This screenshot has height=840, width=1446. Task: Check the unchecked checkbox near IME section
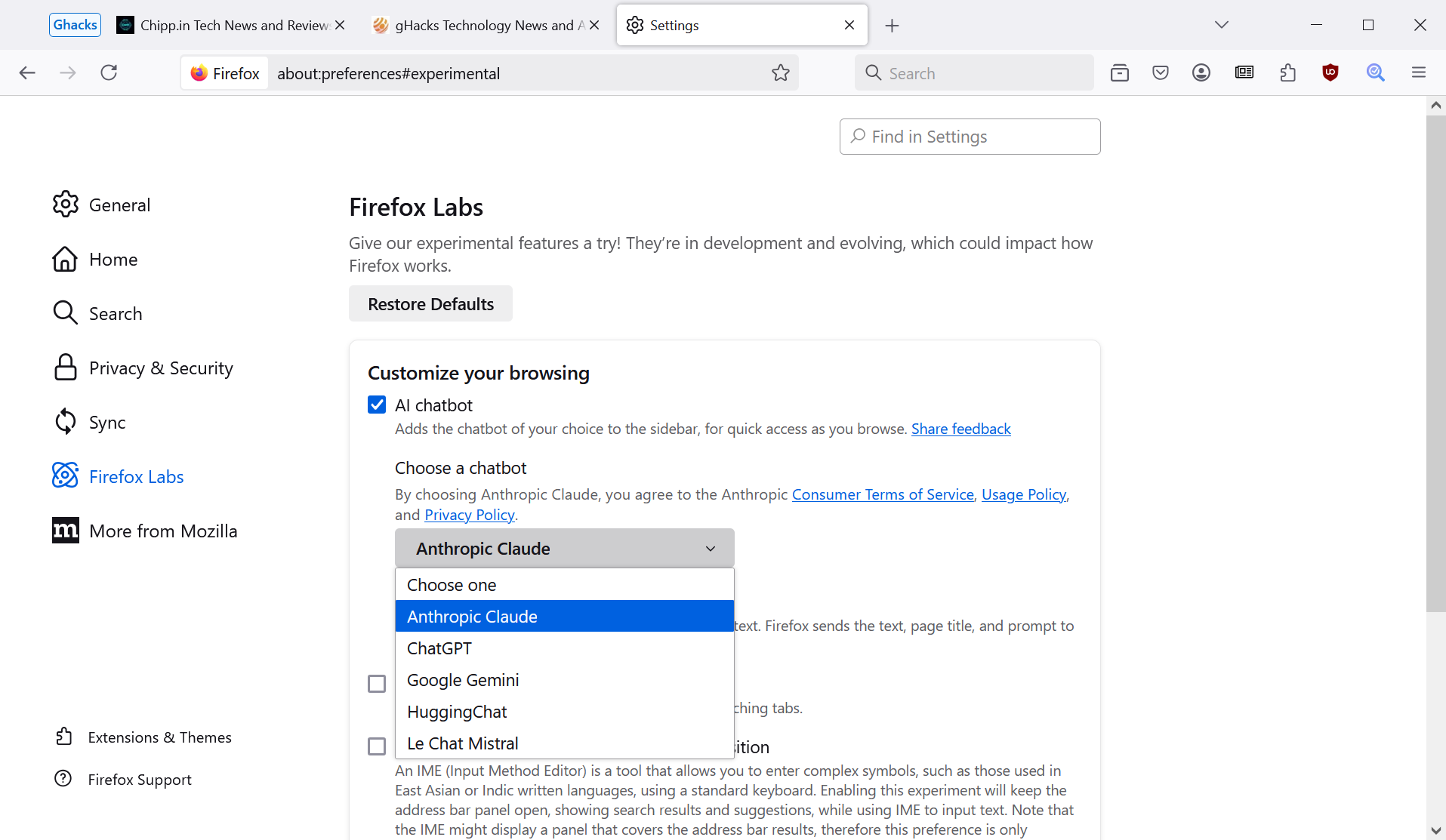377,746
